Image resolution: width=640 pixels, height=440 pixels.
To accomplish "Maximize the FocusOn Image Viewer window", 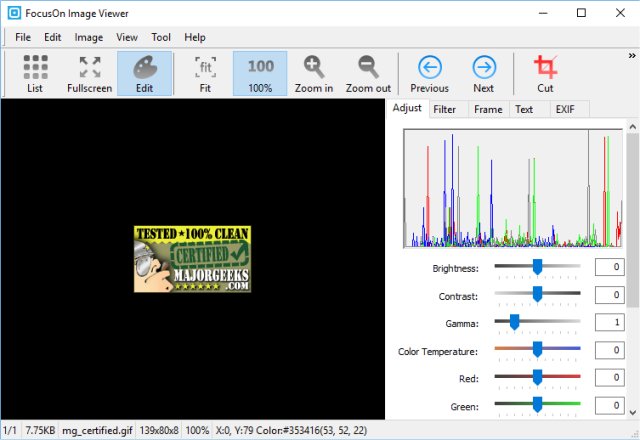I will point(581,13).
